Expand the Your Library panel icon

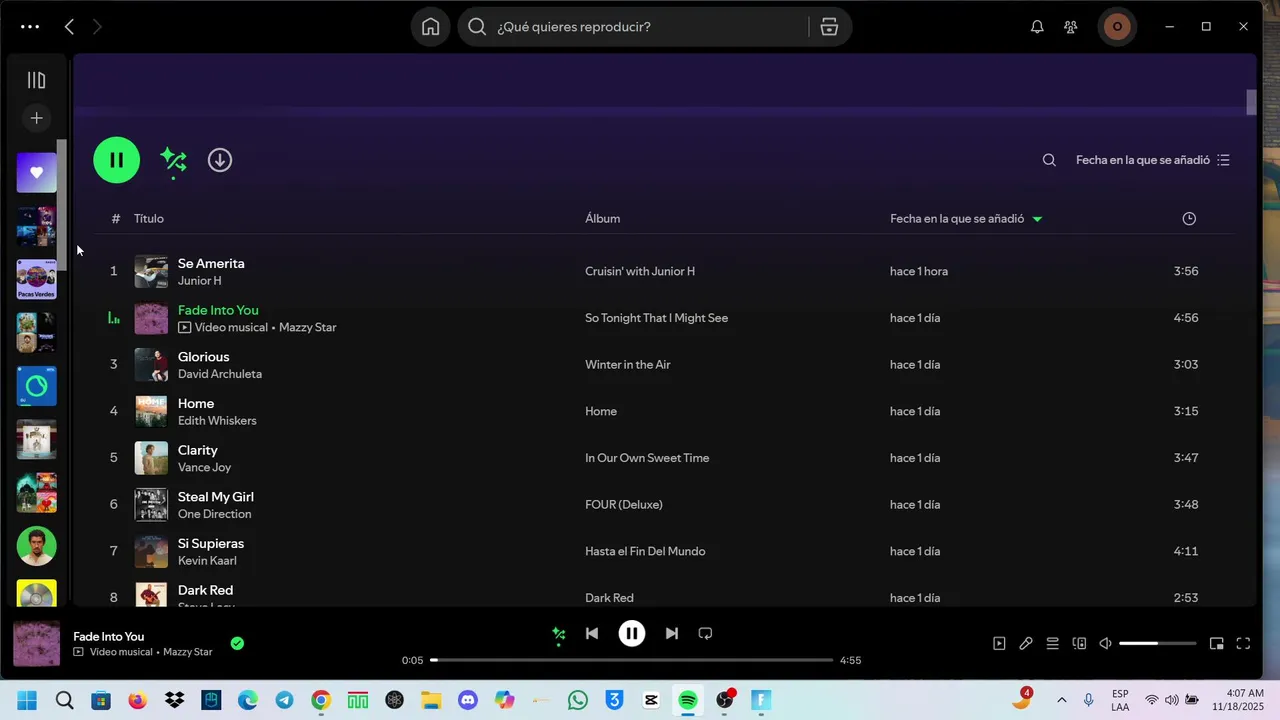coord(36,80)
